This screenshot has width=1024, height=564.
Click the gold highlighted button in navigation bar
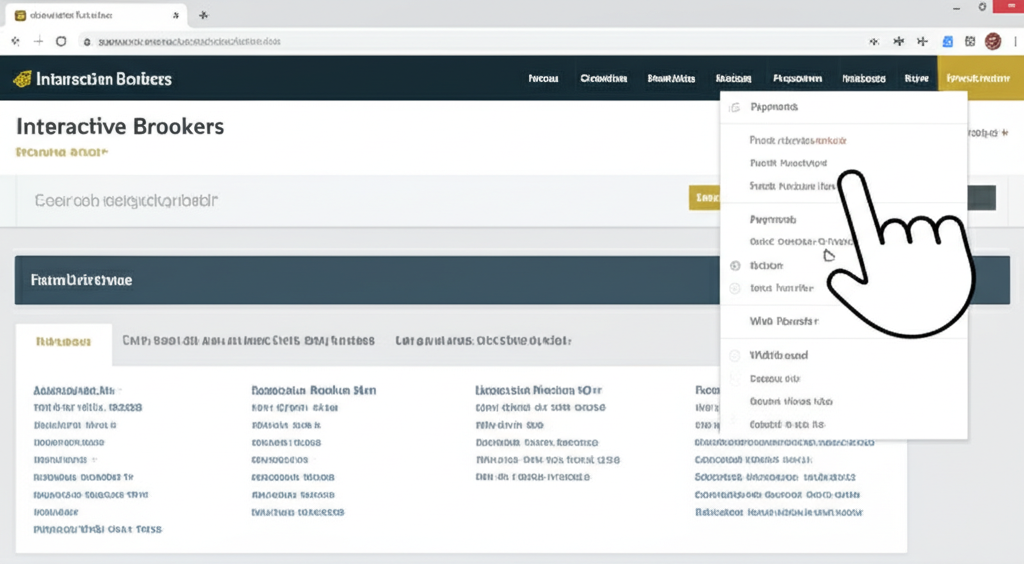980,78
